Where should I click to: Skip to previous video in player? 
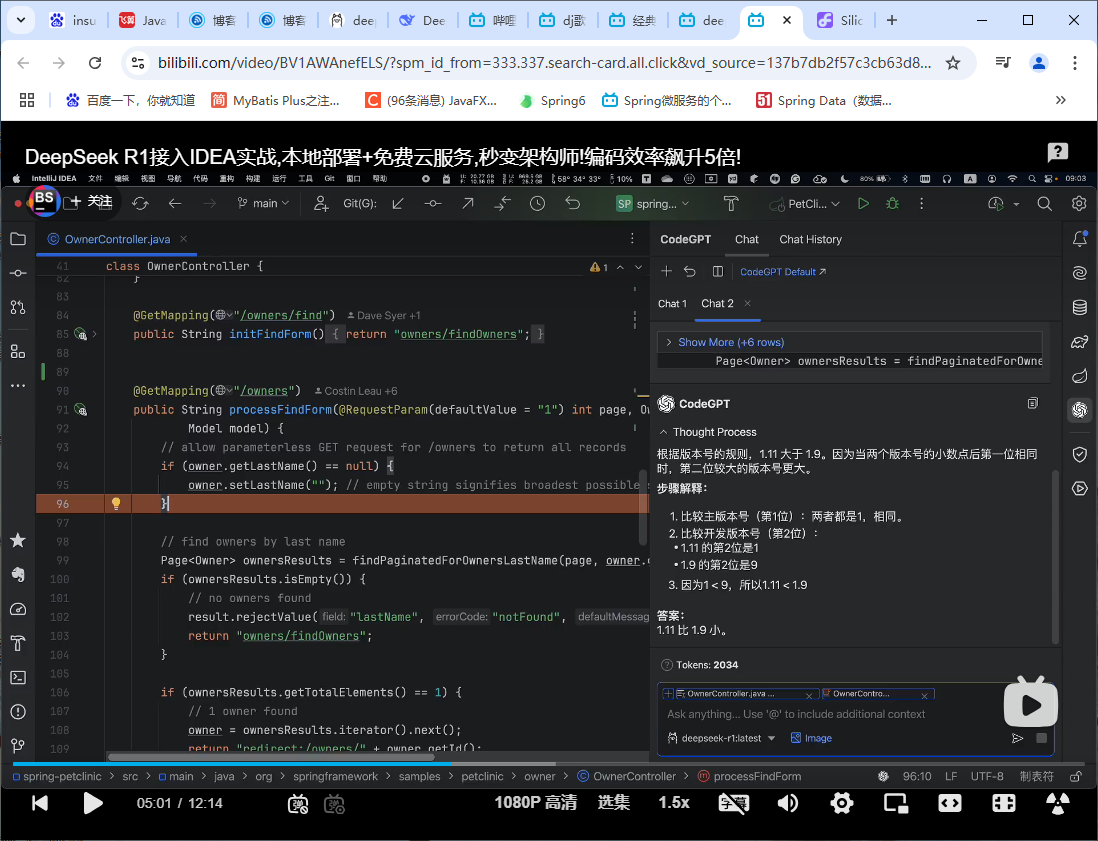(x=40, y=802)
